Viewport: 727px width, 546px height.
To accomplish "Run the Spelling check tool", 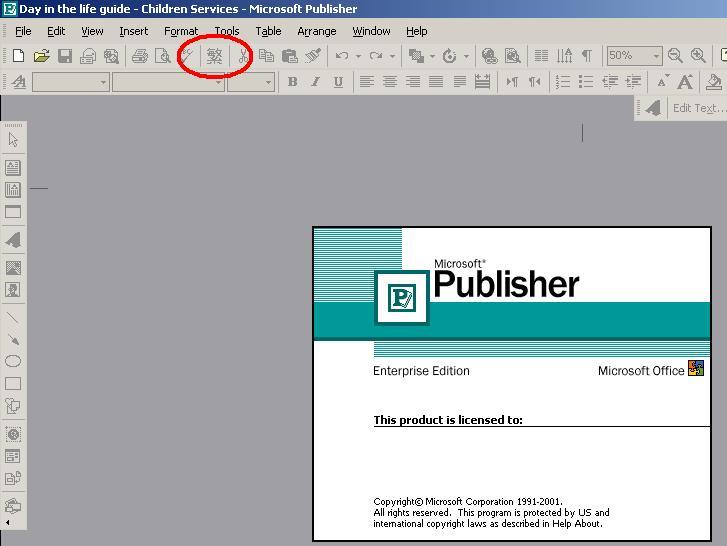I will 186,56.
